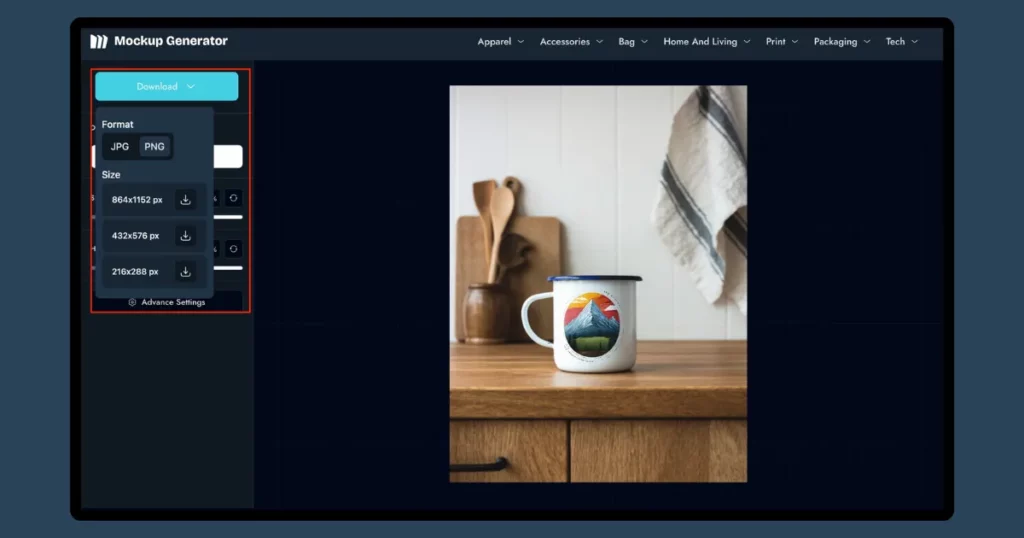This screenshot has width=1024, height=538.
Task: Click the Mockup Generator logo icon
Action: pyautogui.click(x=98, y=41)
